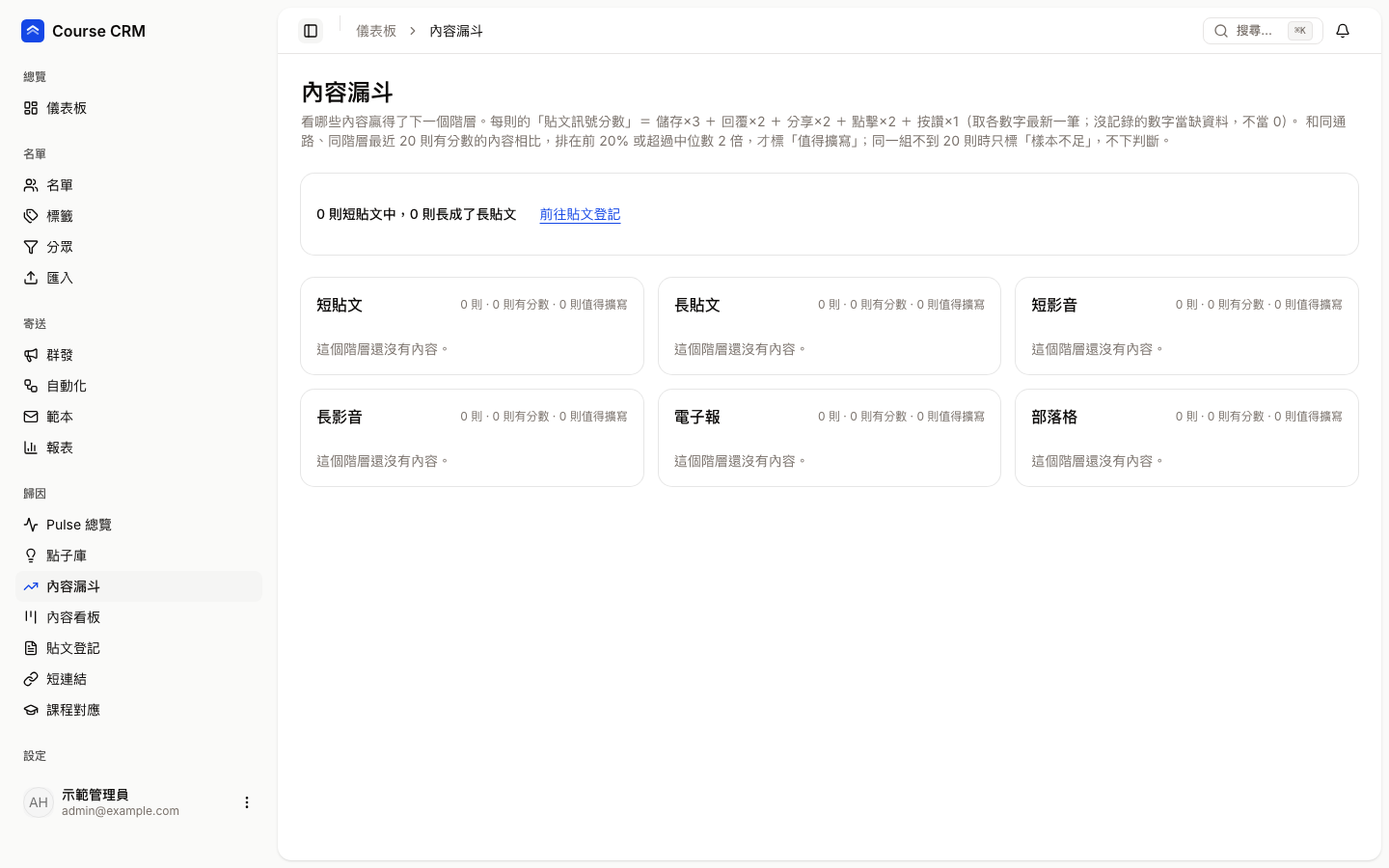Open the 標籤 tags icon
Screen dimensions: 1389x868
pyautogui.click(x=31, y=216)
